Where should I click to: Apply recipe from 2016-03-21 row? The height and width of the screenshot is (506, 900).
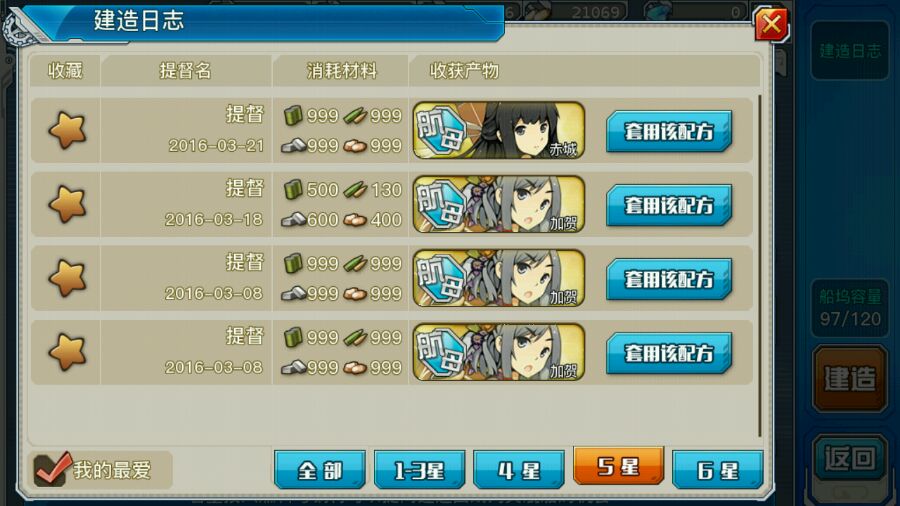pos(669,131)
